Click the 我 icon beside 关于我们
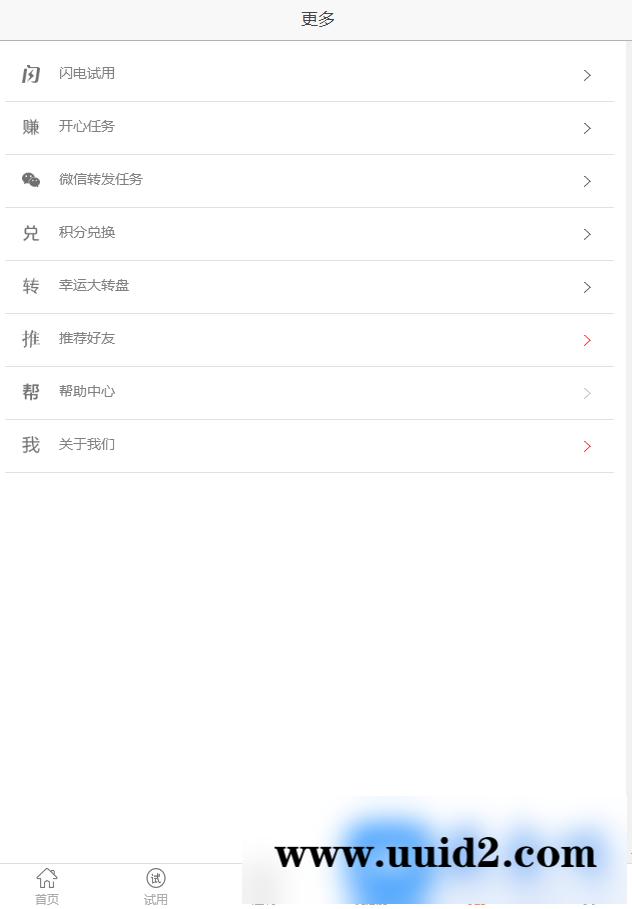Screen dimensions: 632x909 (x=30, y=445)
